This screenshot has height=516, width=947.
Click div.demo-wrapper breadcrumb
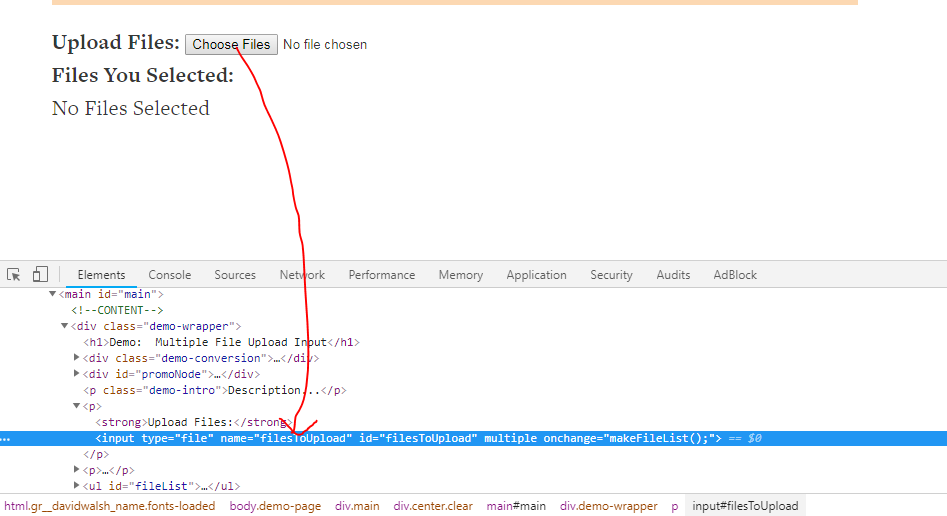coord(608,506)
